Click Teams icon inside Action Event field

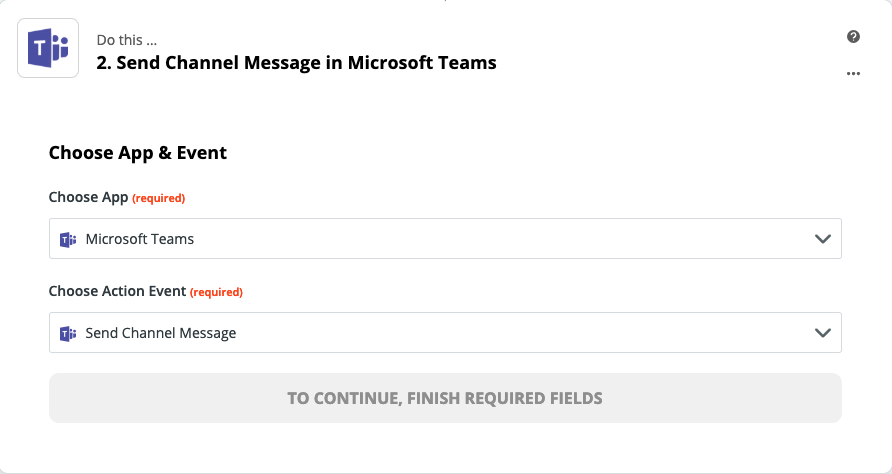[68, 333]
